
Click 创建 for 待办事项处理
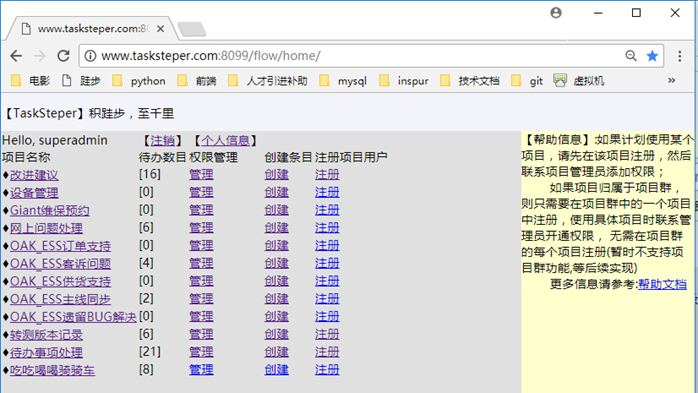tap(276, 352)
